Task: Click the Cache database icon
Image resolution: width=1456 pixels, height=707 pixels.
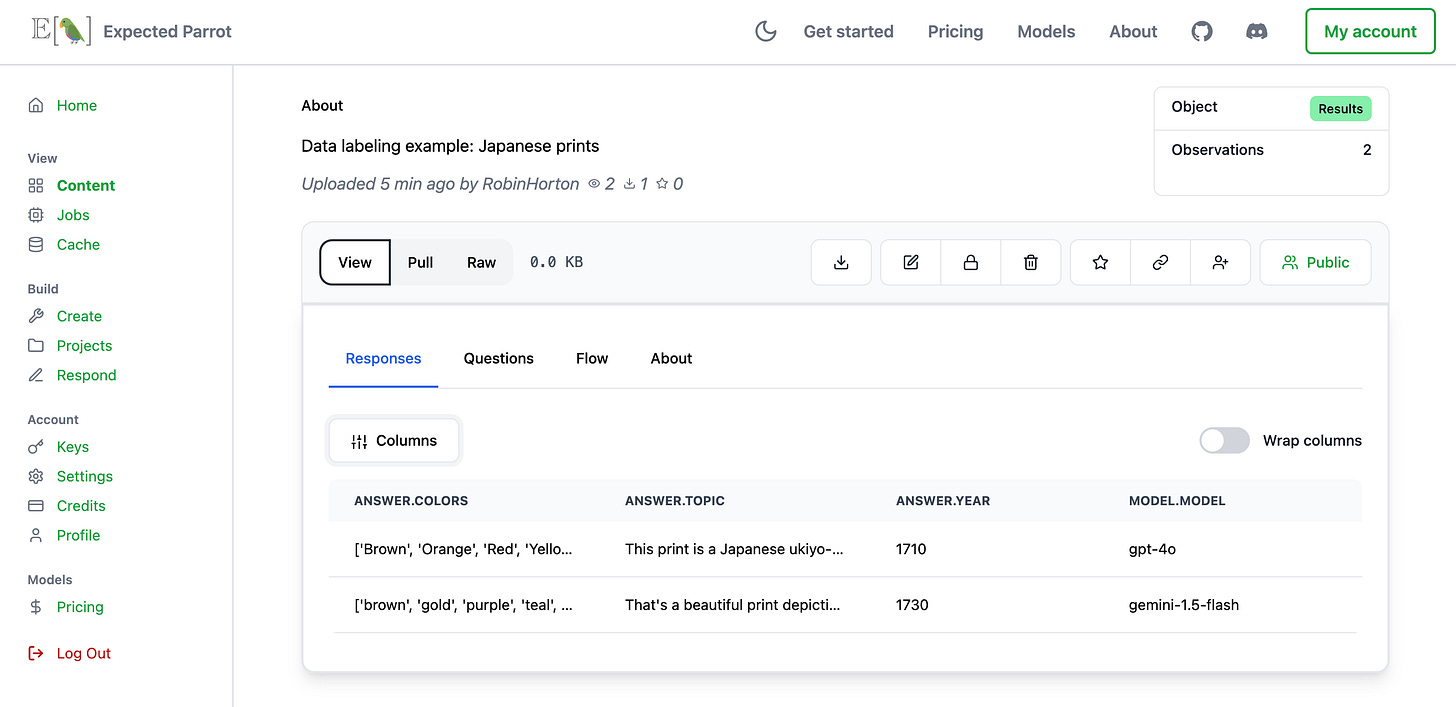Action: pyautogui.click(x=36, y=244)
